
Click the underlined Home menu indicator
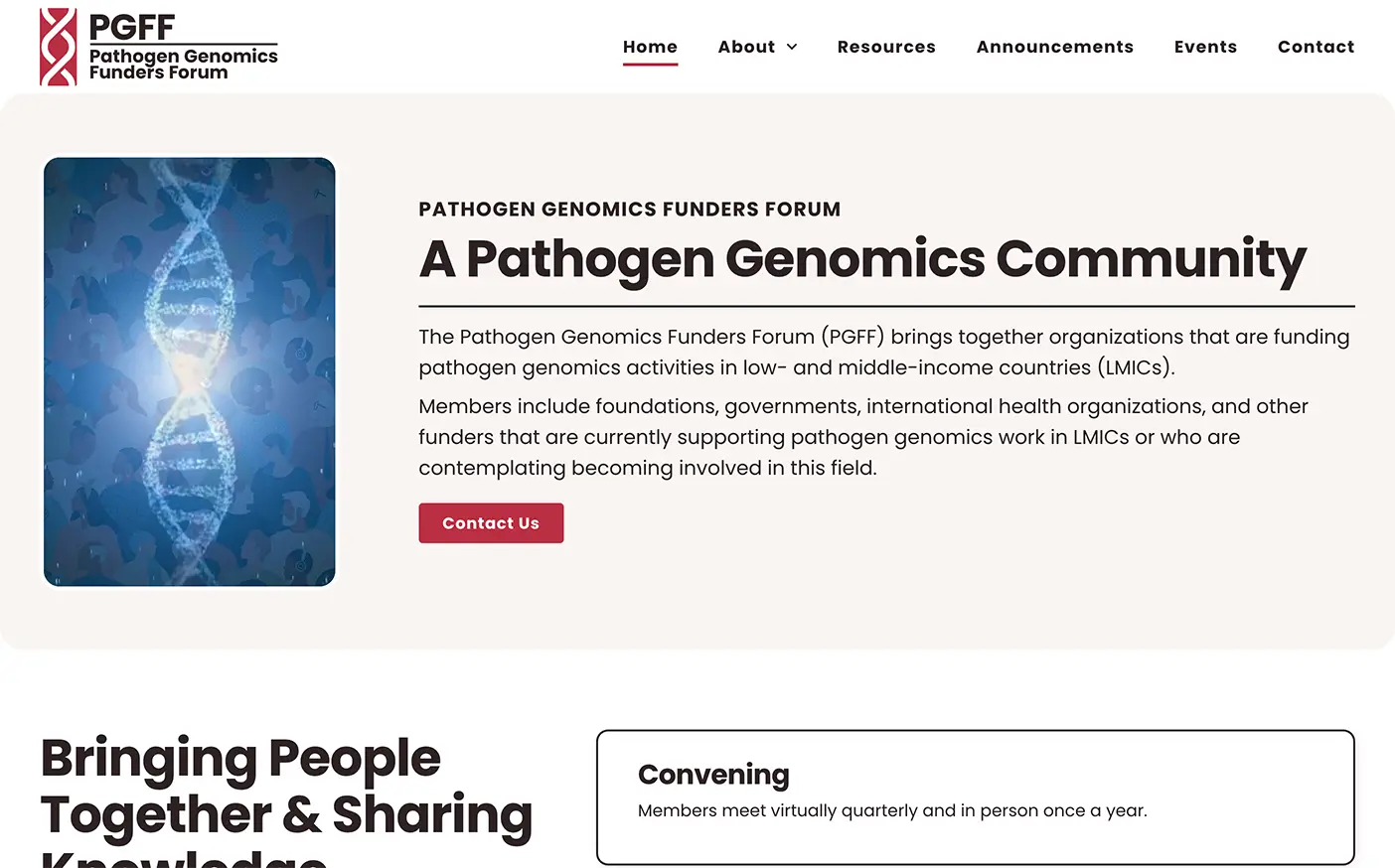pos(650,64)
